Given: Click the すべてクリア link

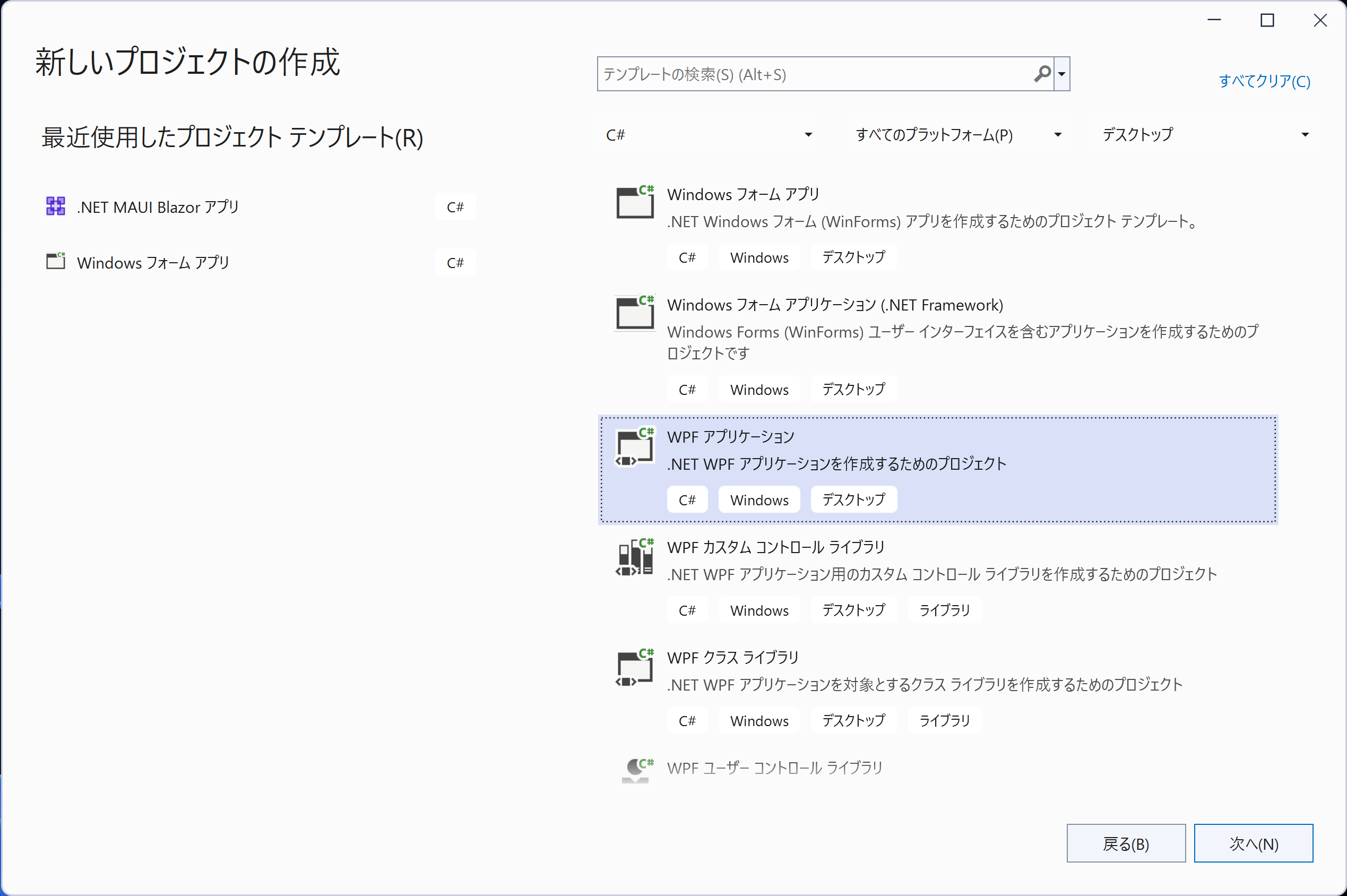Looking at the screenshot, I should [x=1264, y=81].
